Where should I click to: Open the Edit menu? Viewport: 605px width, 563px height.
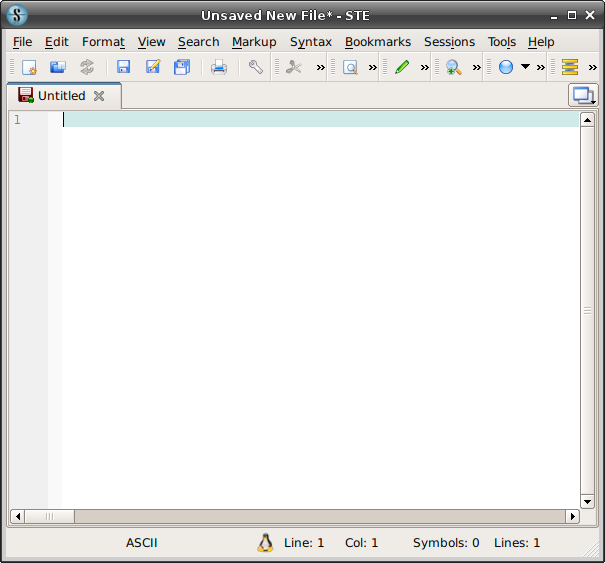tap(56, 42)
